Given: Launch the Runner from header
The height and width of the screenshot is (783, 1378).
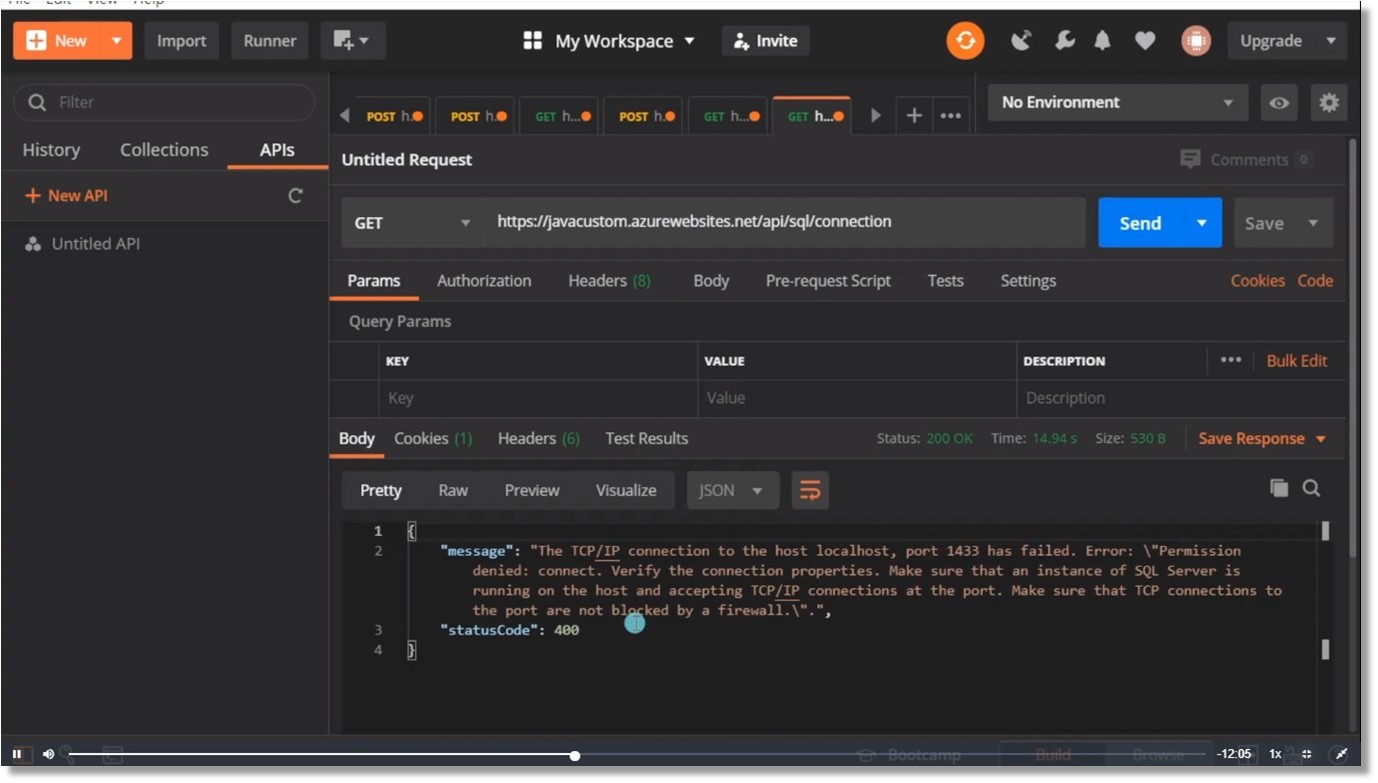Looking at the screenshot, I should tap(270, 41).
